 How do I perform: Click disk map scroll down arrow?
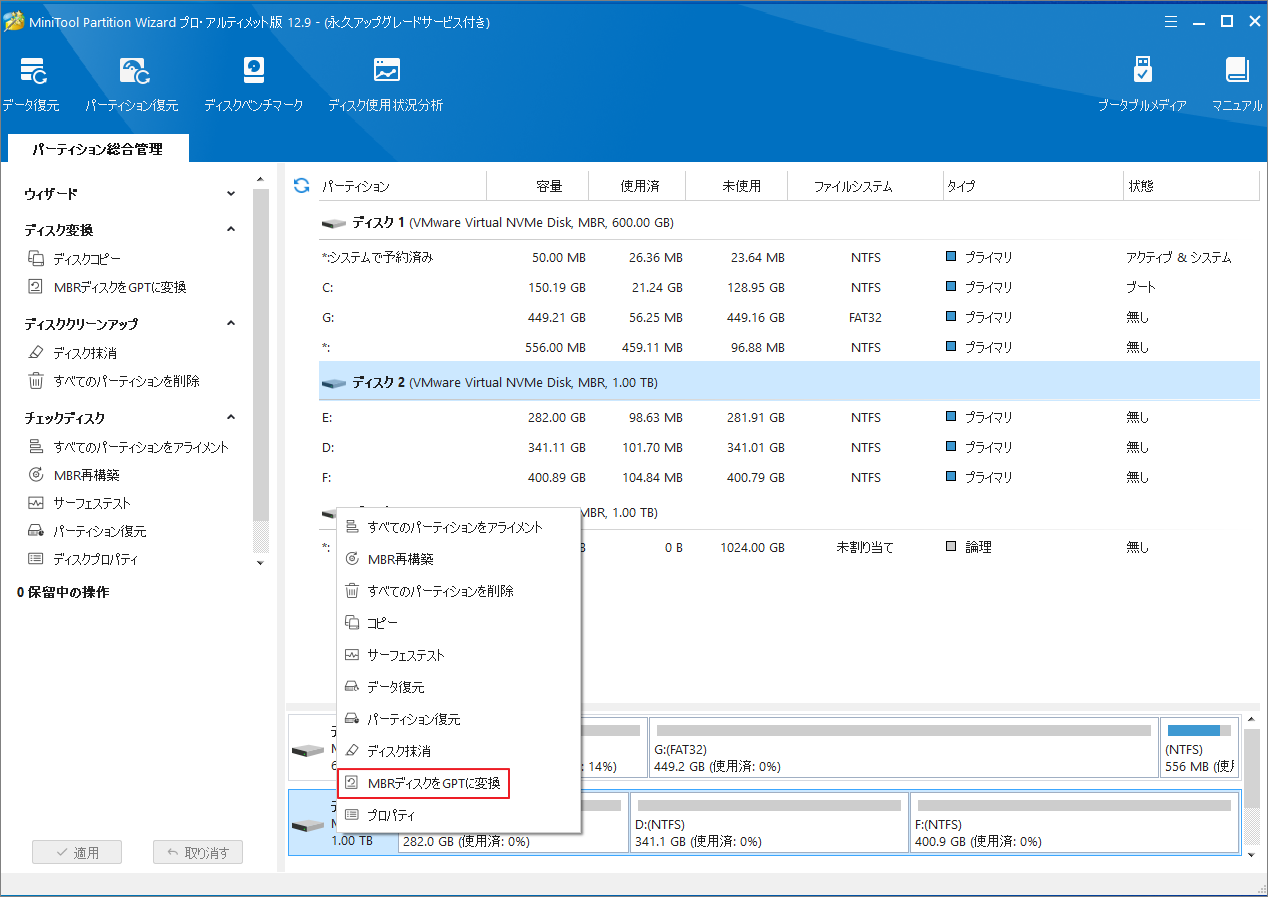[x=1251, y=855]
